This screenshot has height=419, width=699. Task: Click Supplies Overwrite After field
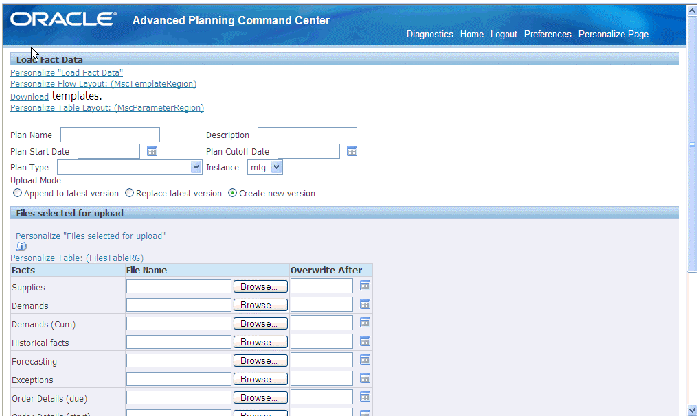click(322, 286)
